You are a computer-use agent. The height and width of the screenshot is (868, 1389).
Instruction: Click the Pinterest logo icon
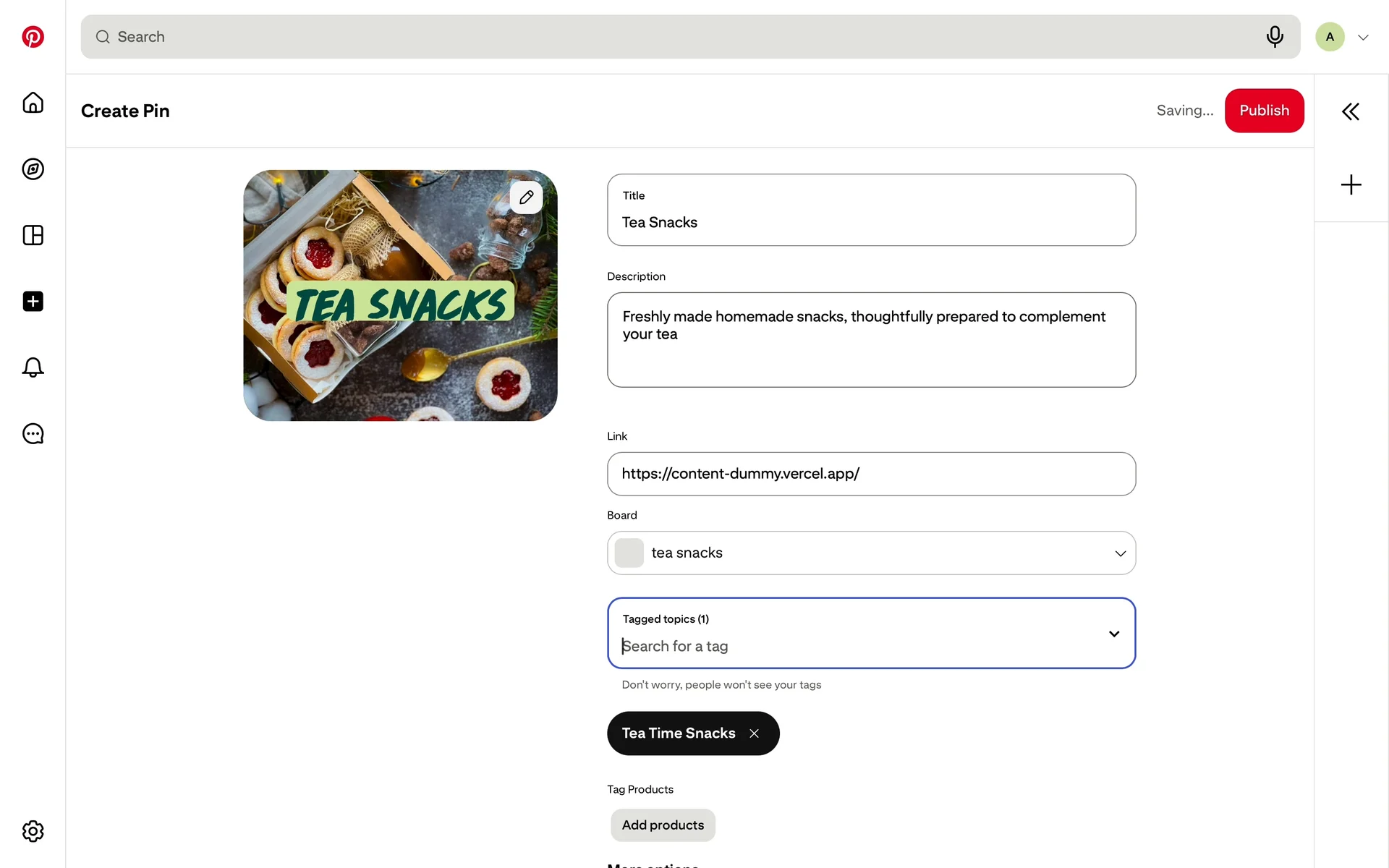[33, 37]
